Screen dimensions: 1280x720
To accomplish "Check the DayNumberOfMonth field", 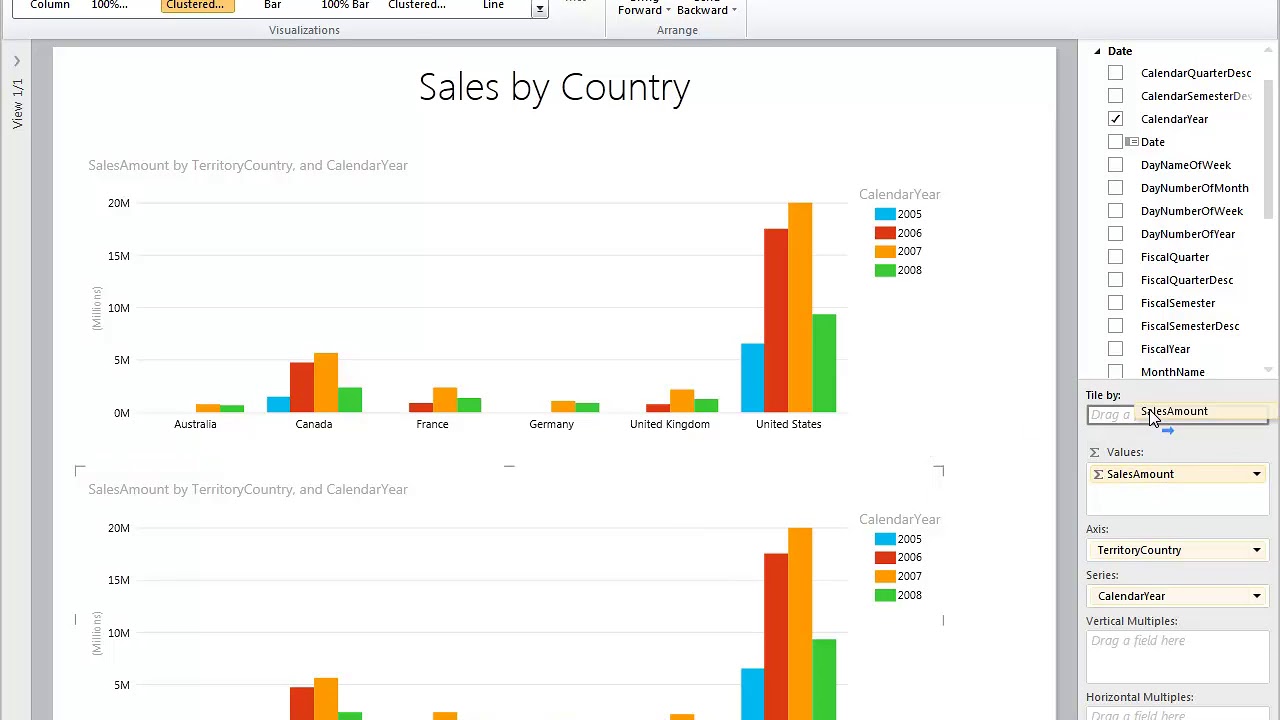I will click(1115, 188).
